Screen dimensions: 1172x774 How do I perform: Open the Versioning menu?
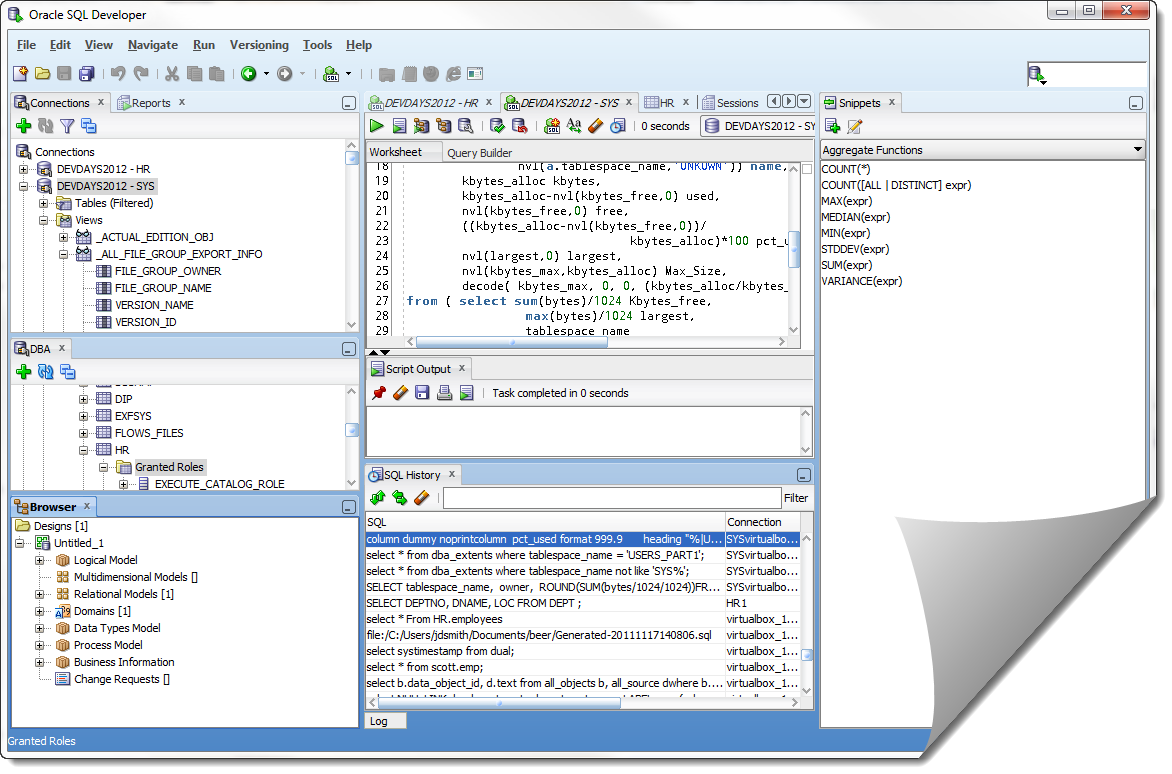coord(259,45)
